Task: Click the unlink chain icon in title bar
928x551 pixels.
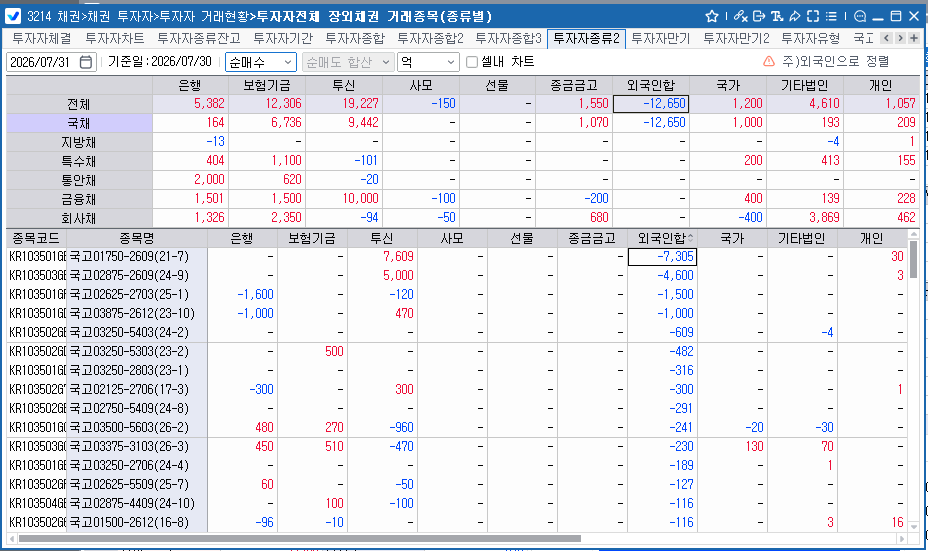Action: pos(740,16)
